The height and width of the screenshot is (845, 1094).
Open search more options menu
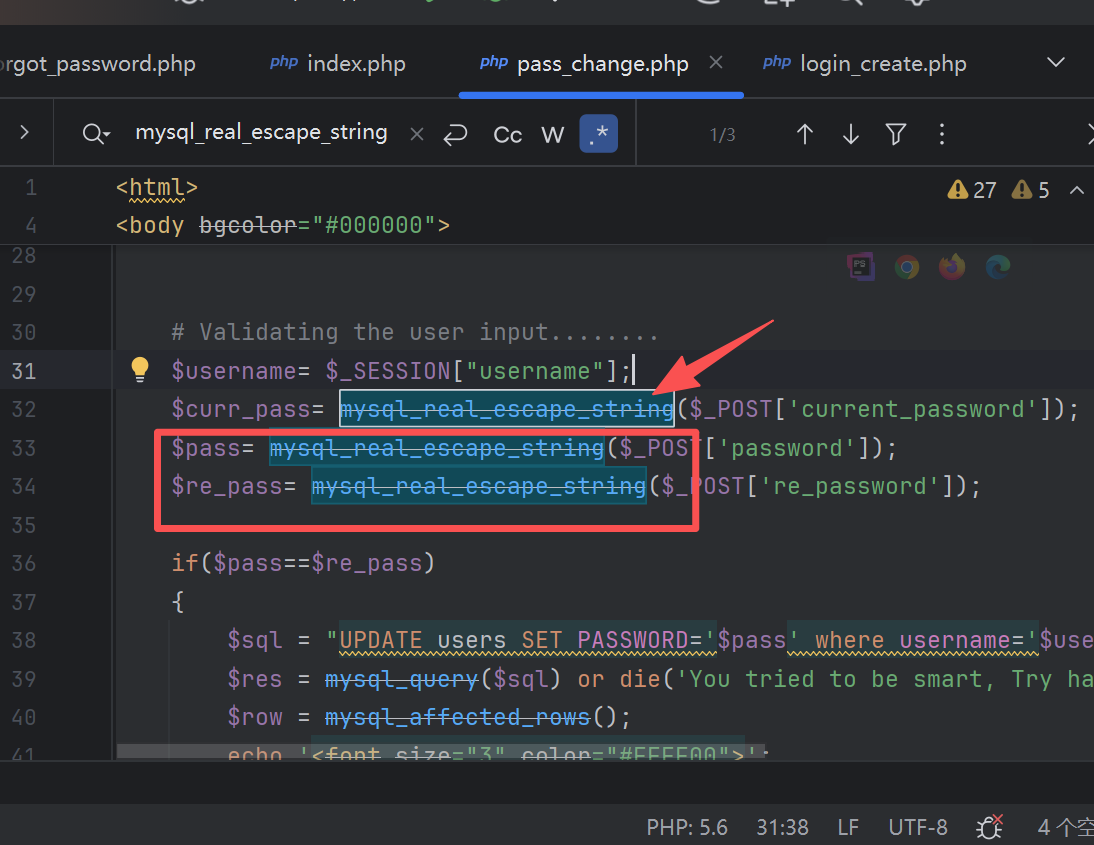(x=942, y=134)
